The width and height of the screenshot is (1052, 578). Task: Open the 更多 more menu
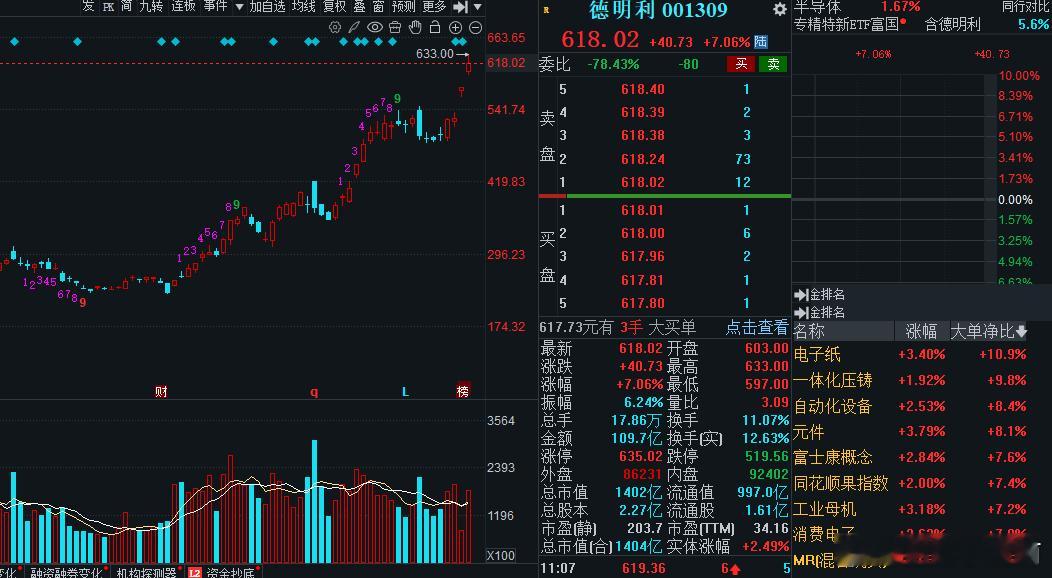tap(434, 6)
